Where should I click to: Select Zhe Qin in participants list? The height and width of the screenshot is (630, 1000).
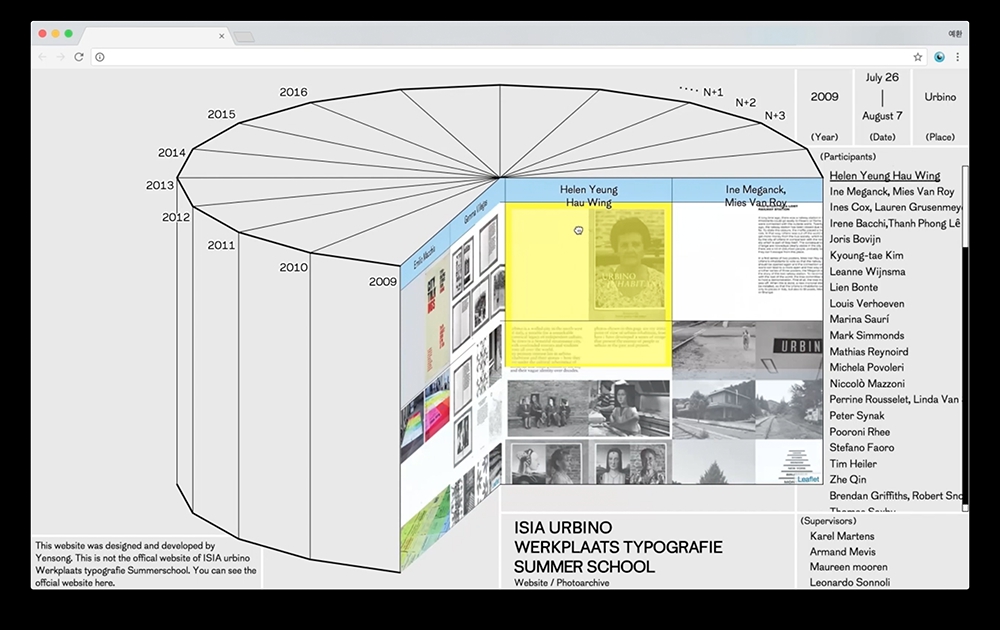[x=848, y=480]
